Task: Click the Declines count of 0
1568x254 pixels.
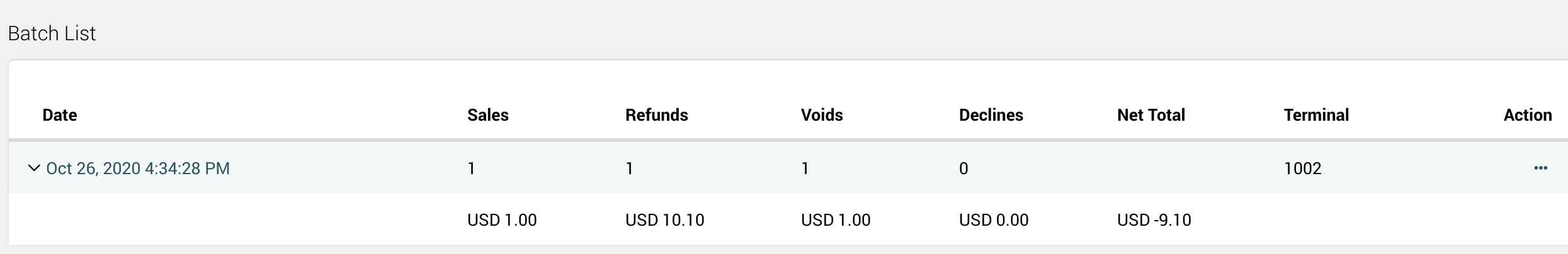Action: 963,168
